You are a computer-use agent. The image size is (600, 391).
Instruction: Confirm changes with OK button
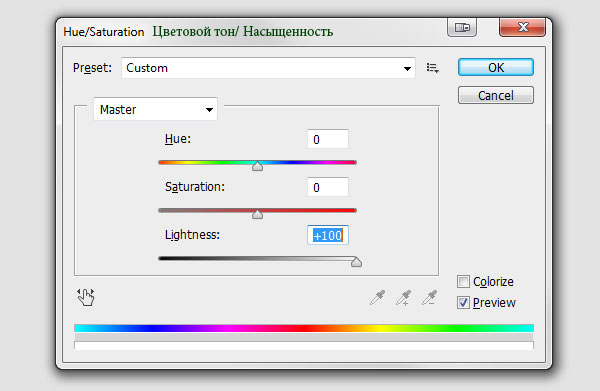pos(496,67)
